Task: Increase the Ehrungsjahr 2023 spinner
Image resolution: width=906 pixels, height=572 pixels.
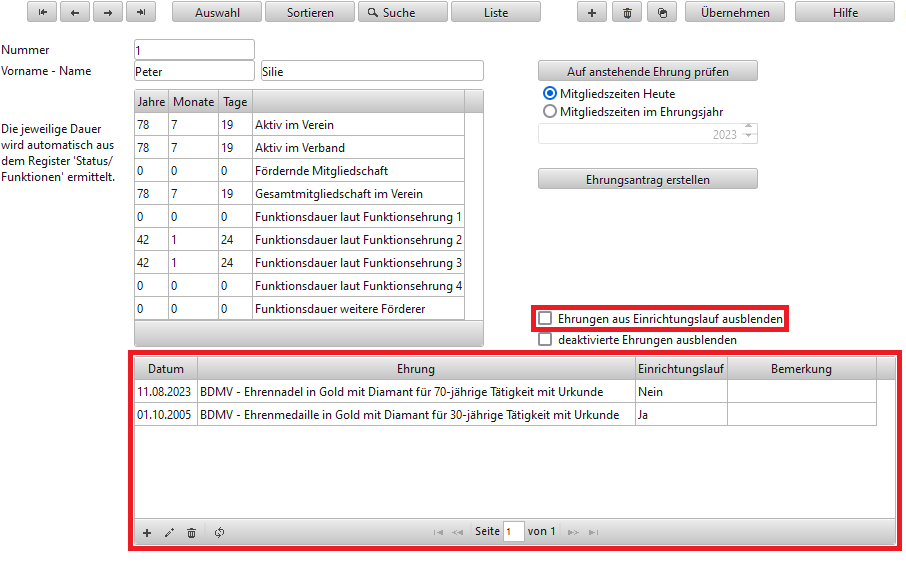Action: pos(749,129)
